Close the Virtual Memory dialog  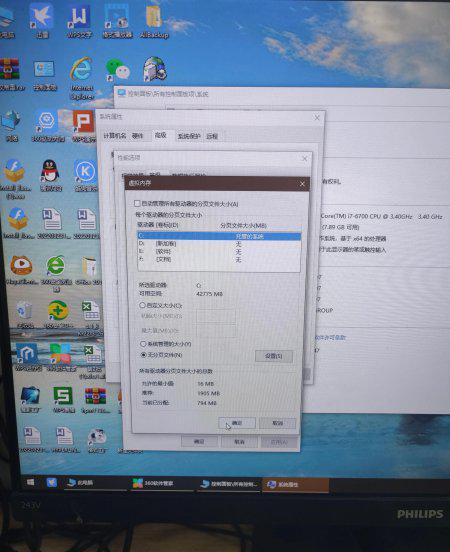point(302,184)
